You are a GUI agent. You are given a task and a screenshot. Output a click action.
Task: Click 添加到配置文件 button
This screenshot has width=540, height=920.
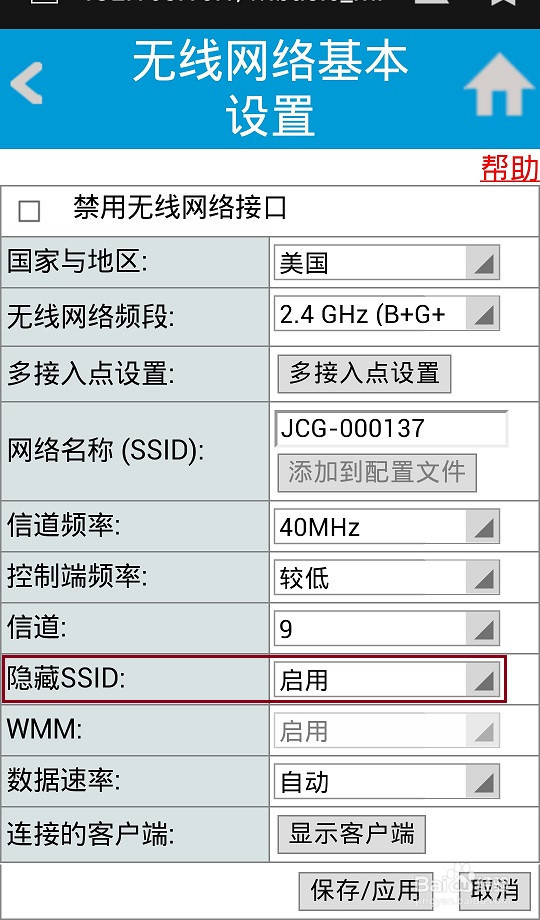[x=377, y=473]
